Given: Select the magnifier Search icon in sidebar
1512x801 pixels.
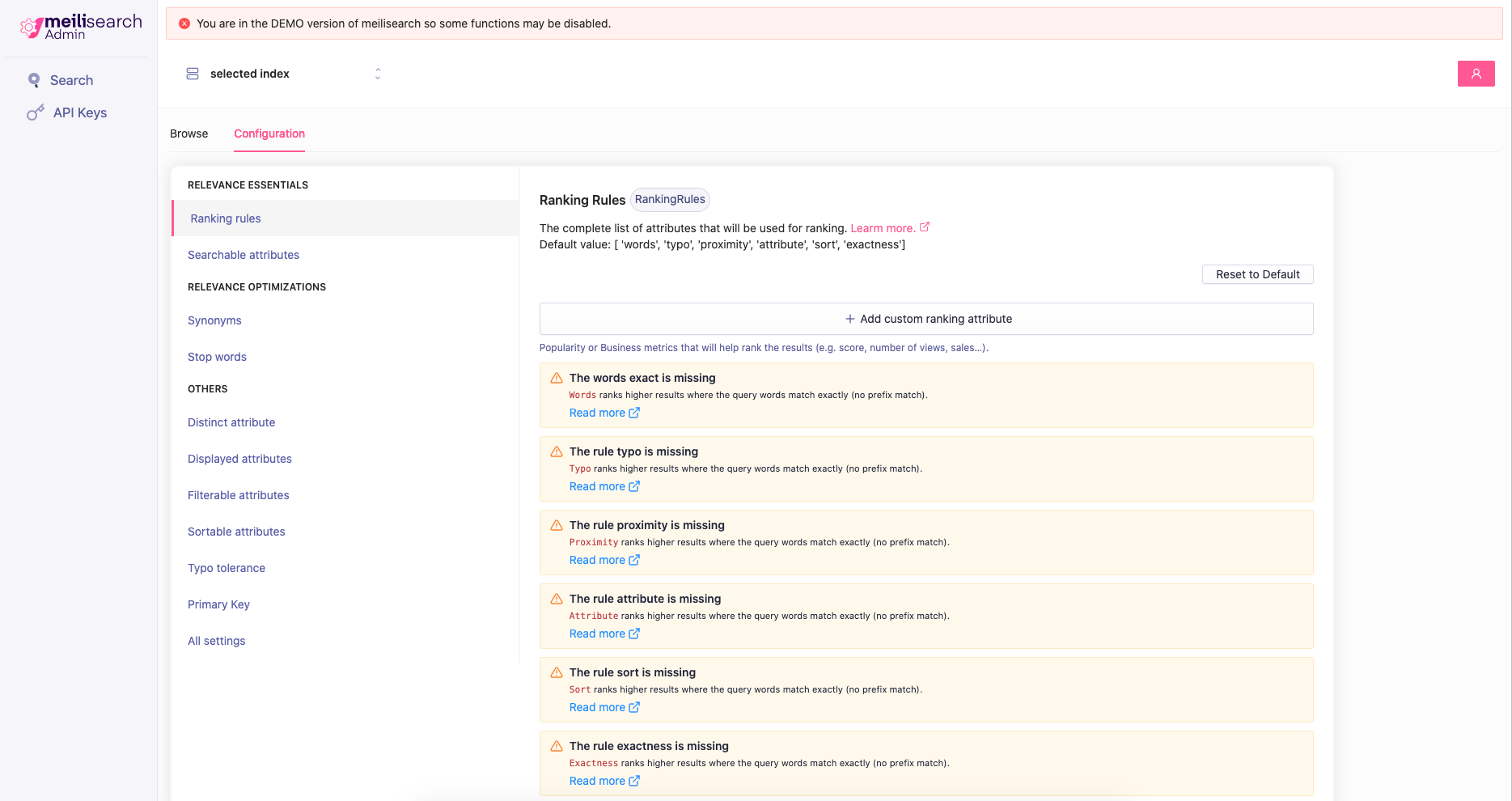Looking at the screenshot, I should pos(34,80).
